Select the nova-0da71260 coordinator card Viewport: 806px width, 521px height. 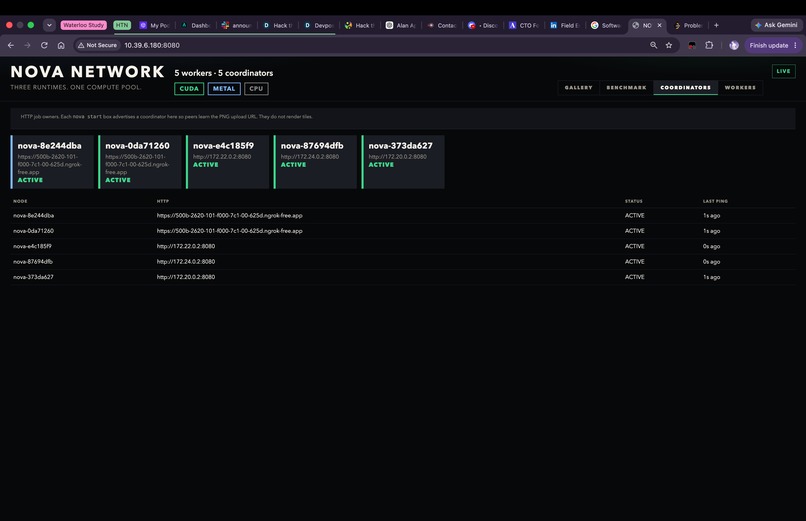tap(140, 162)
